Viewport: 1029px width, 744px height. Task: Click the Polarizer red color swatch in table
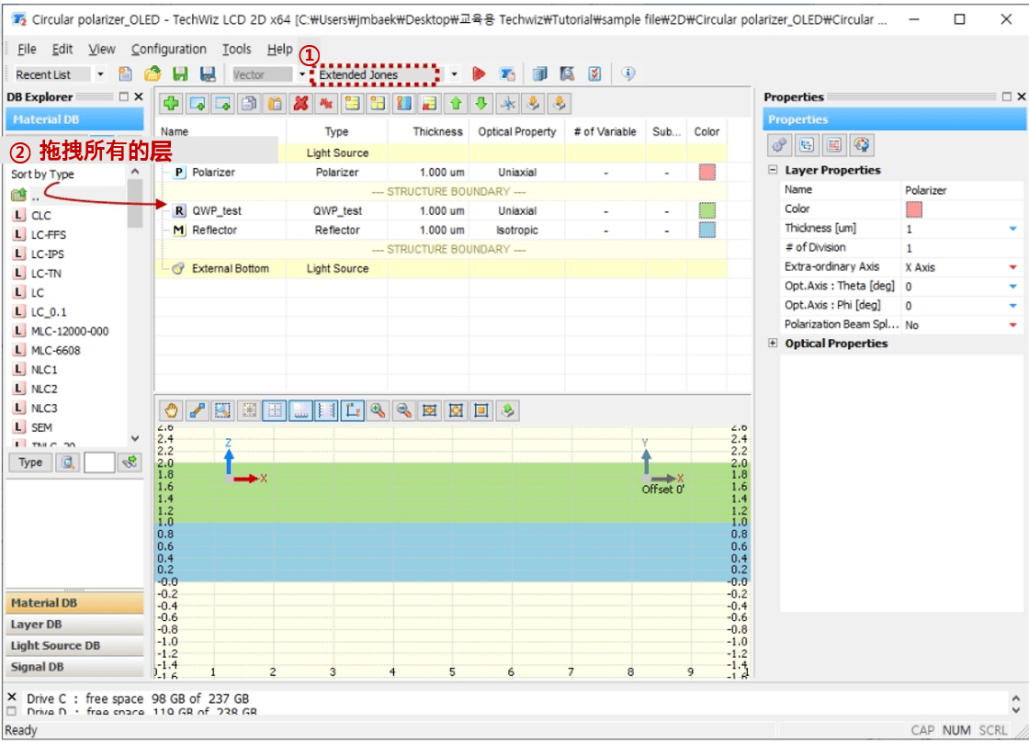tap(707, 172)
